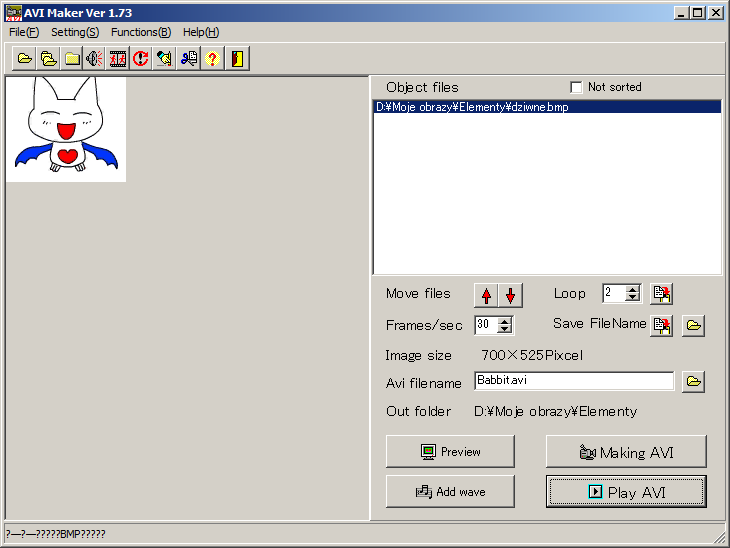Decrease the Frames/sec value
This screenshot has width=730, height=548.
click(x=504, y=329)
